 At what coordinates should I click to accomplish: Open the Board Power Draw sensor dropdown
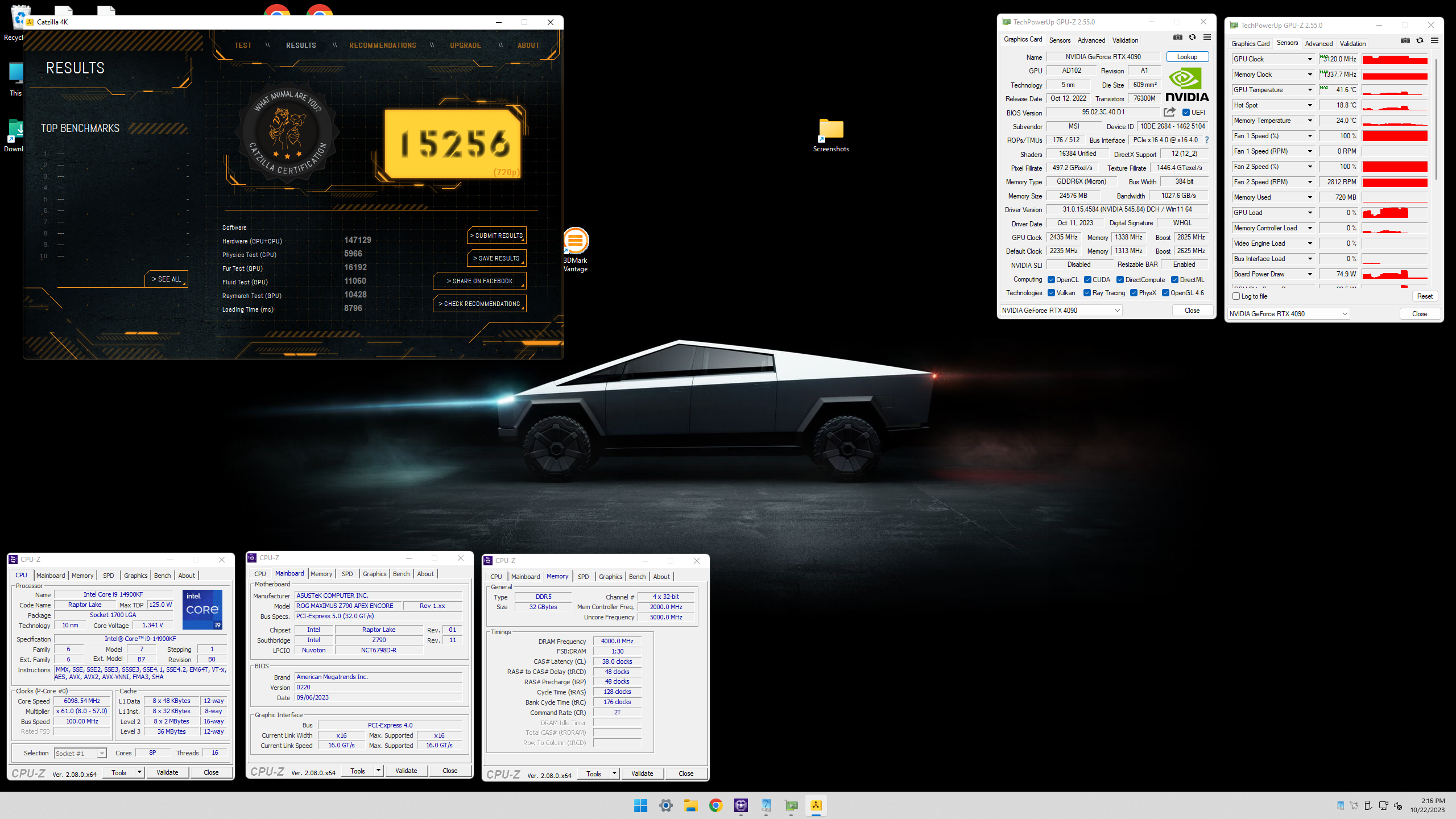(x=1310, y=274)
